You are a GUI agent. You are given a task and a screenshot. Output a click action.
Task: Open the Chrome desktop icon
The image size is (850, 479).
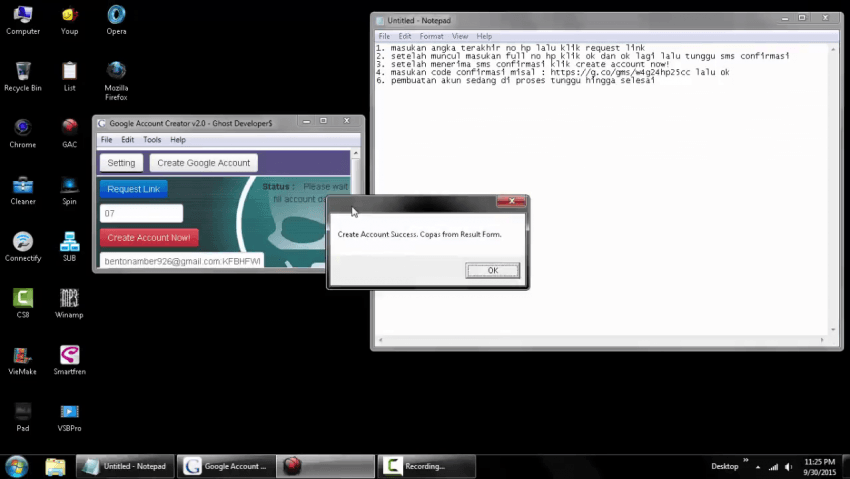[22, 128]
